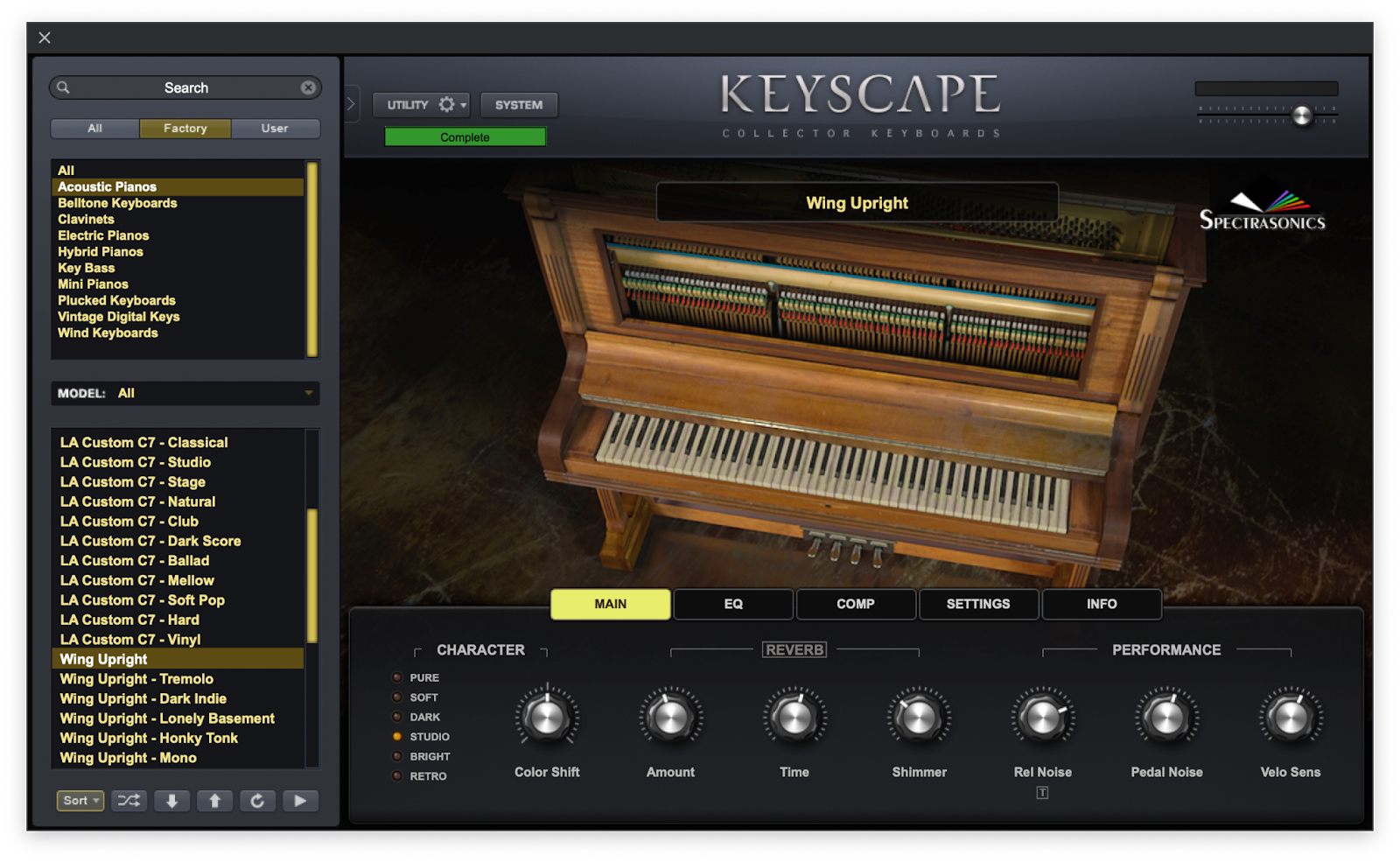Click the Spectrasonics logo
Screen dimensions: 1400x862
[1262, 211]
